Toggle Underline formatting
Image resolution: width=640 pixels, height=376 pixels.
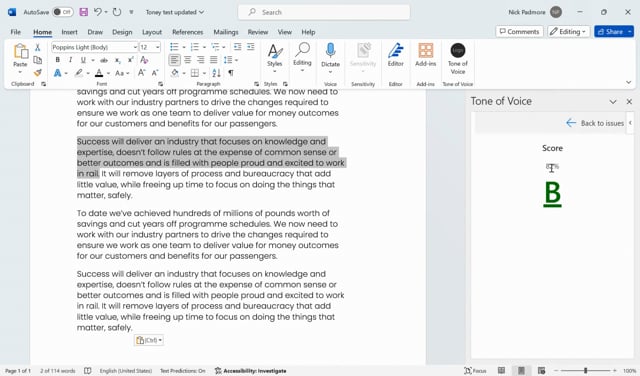point(83,60)
